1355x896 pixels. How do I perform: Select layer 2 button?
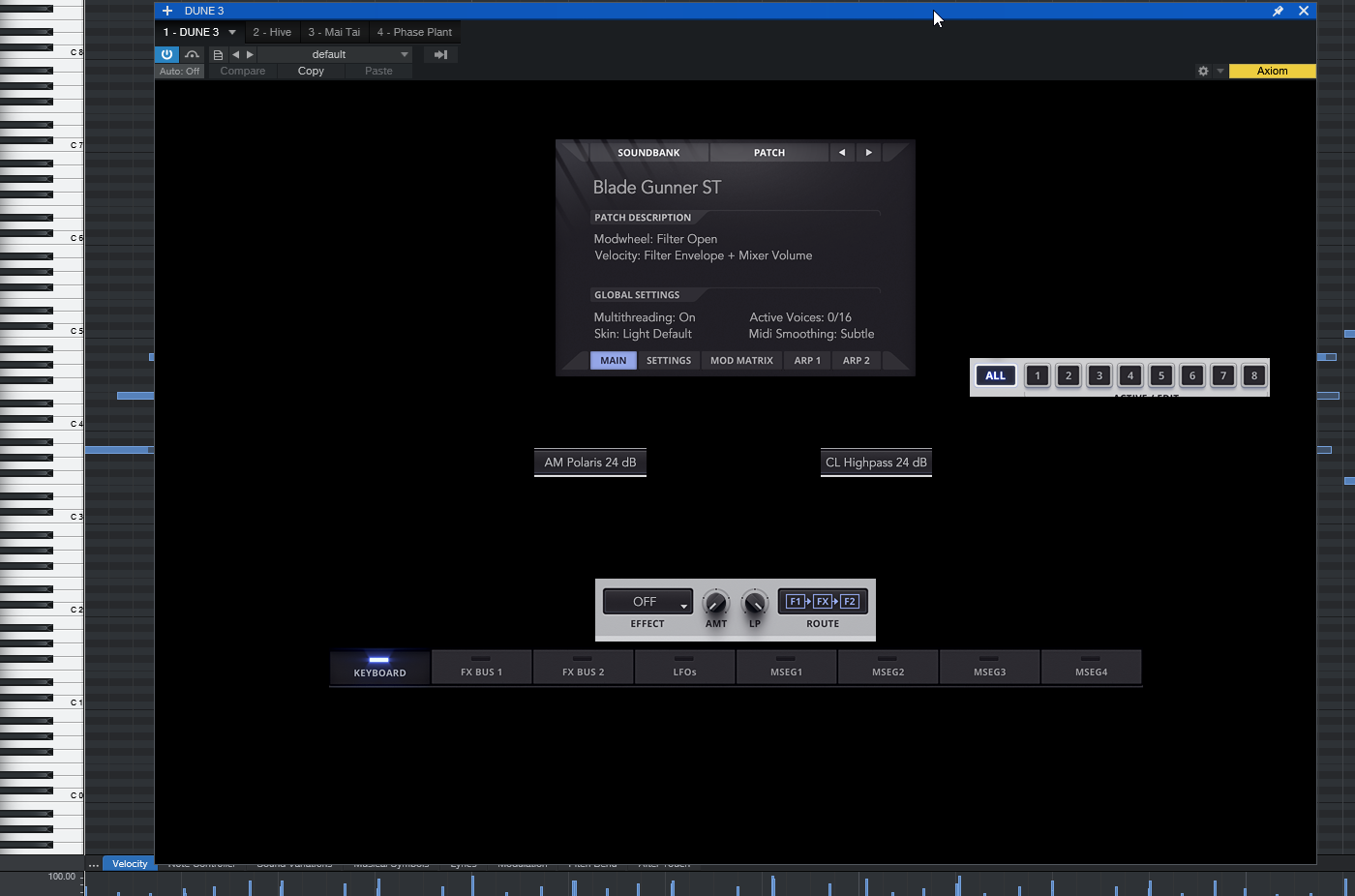pyautogui.click(x=1069, y=375)
